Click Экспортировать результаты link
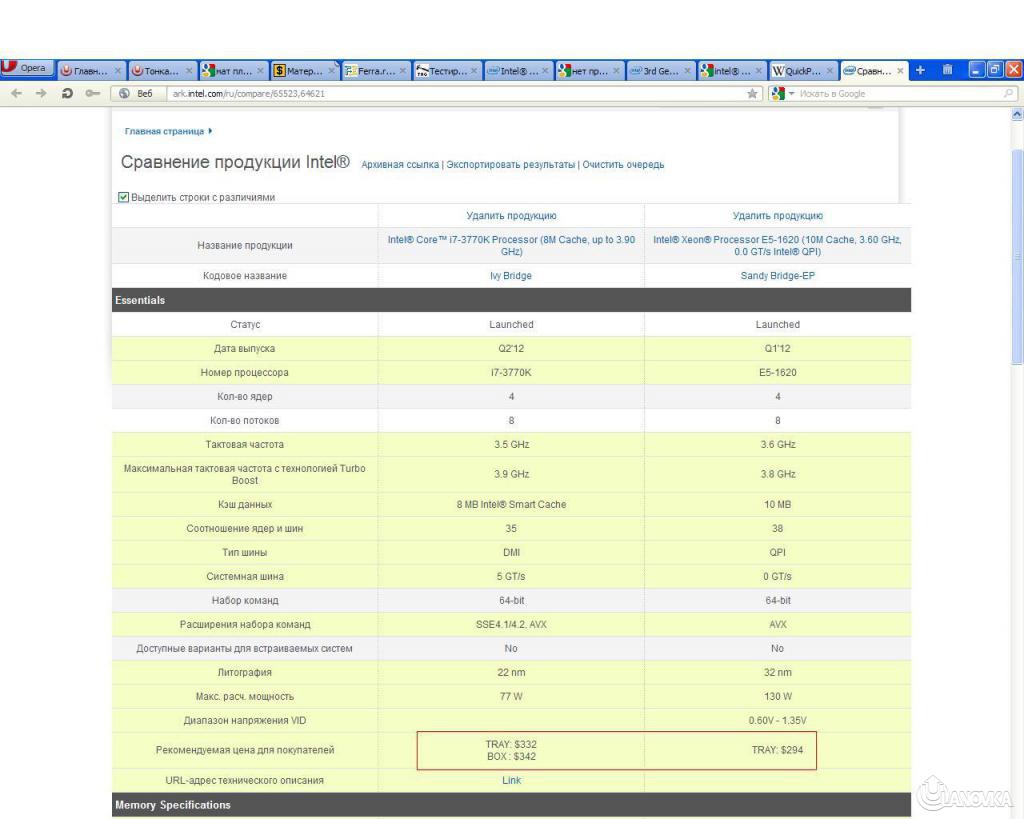This screenshot has width=1024, height=819. click(x=511, y=165)
